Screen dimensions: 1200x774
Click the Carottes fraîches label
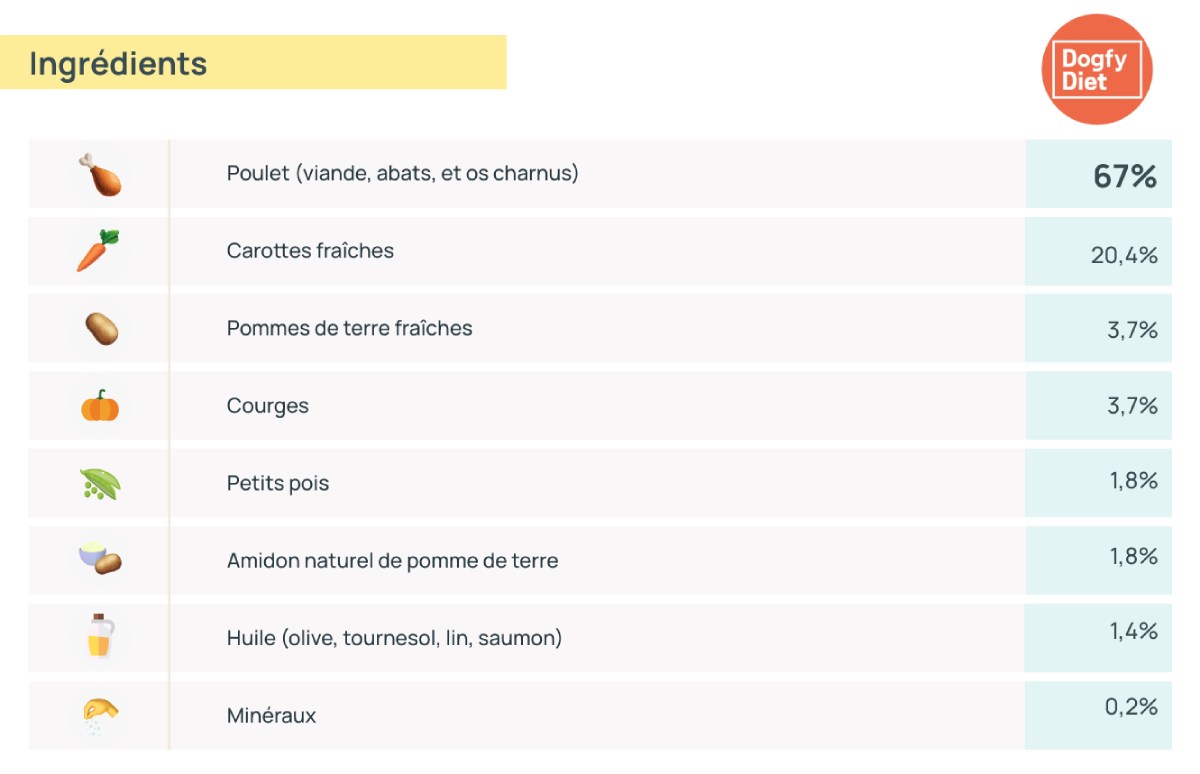[x=310, y=251]
